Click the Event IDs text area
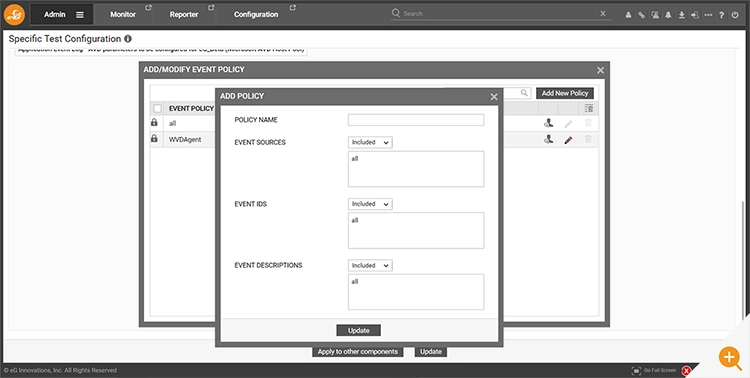The image size is (750, 378). [416, 231]
